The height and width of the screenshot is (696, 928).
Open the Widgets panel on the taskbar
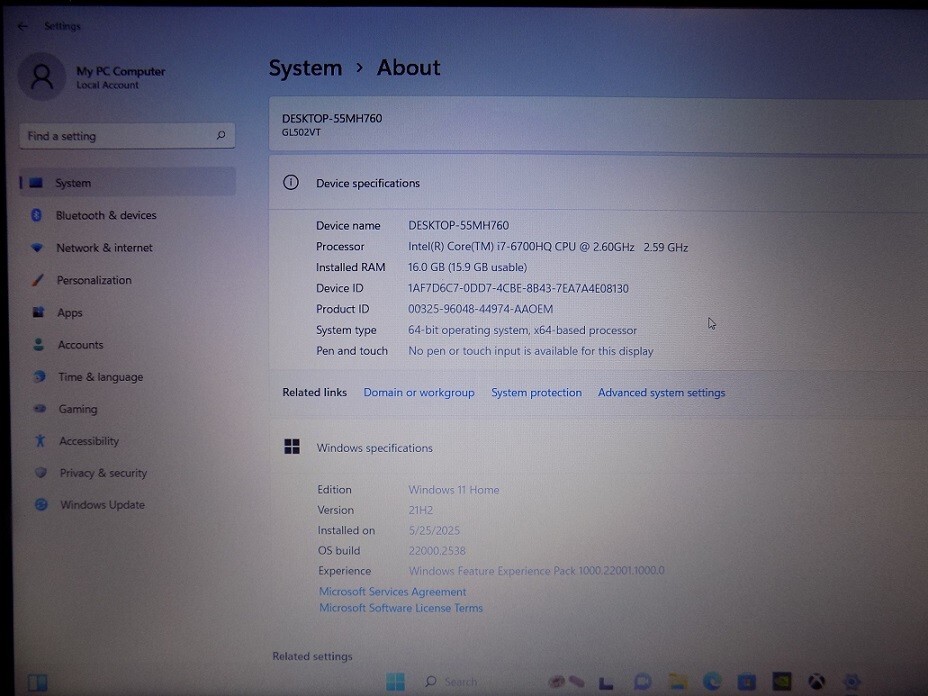pos(37,683)
